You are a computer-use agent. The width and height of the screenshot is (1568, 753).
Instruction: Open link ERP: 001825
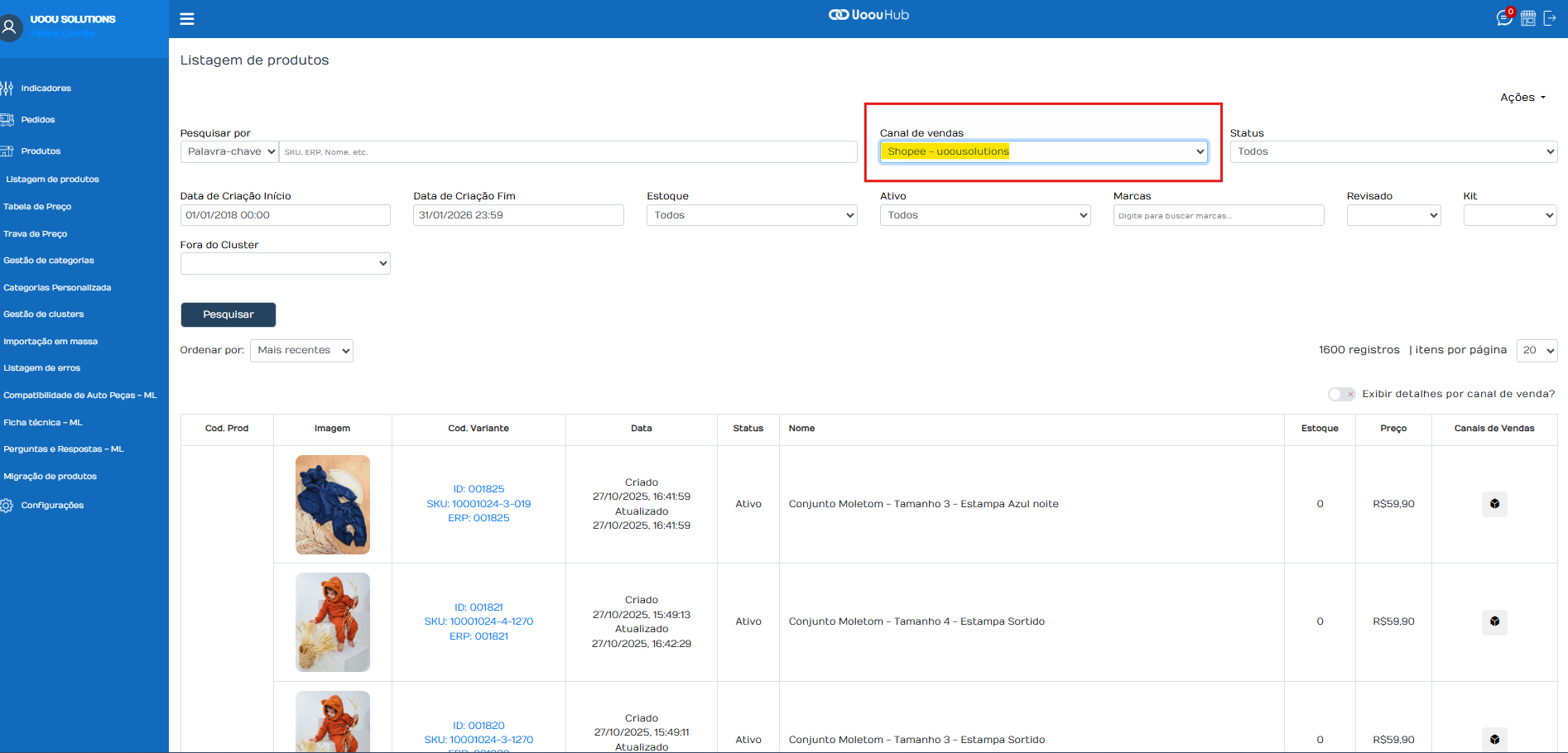[479, 518]
